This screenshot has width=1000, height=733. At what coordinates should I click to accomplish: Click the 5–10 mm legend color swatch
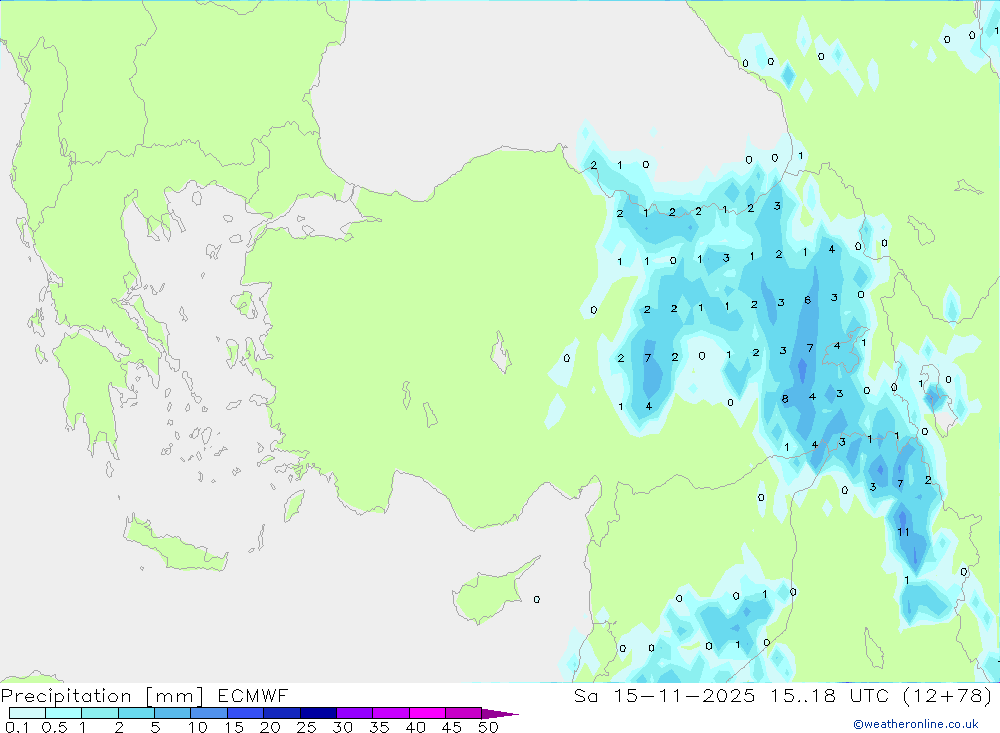point(172,713)
